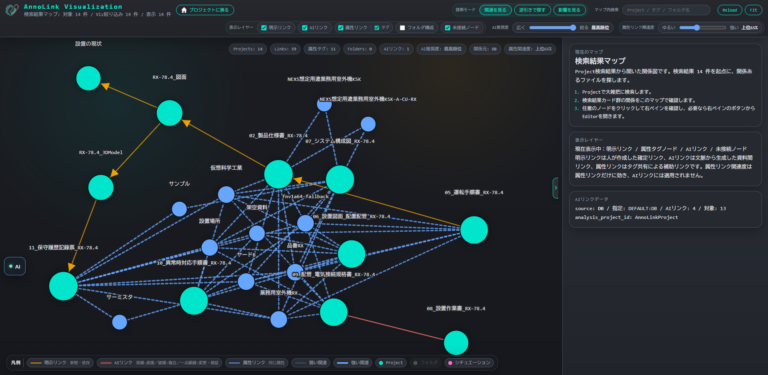Click the 属性リンク legend item

point(257,363)
